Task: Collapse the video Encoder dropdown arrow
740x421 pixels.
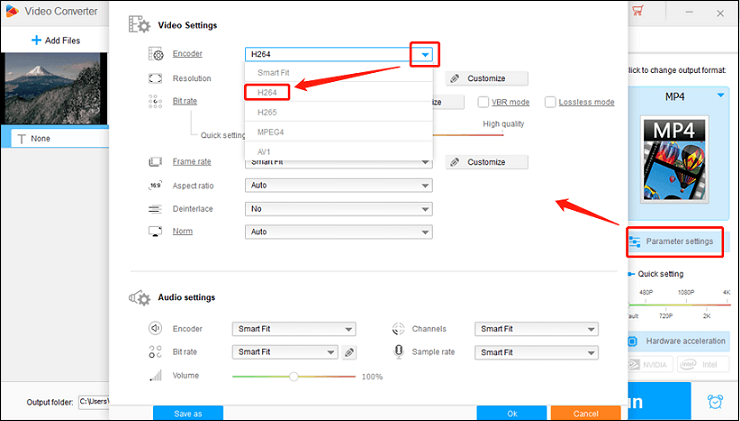Action: (425, 55)
